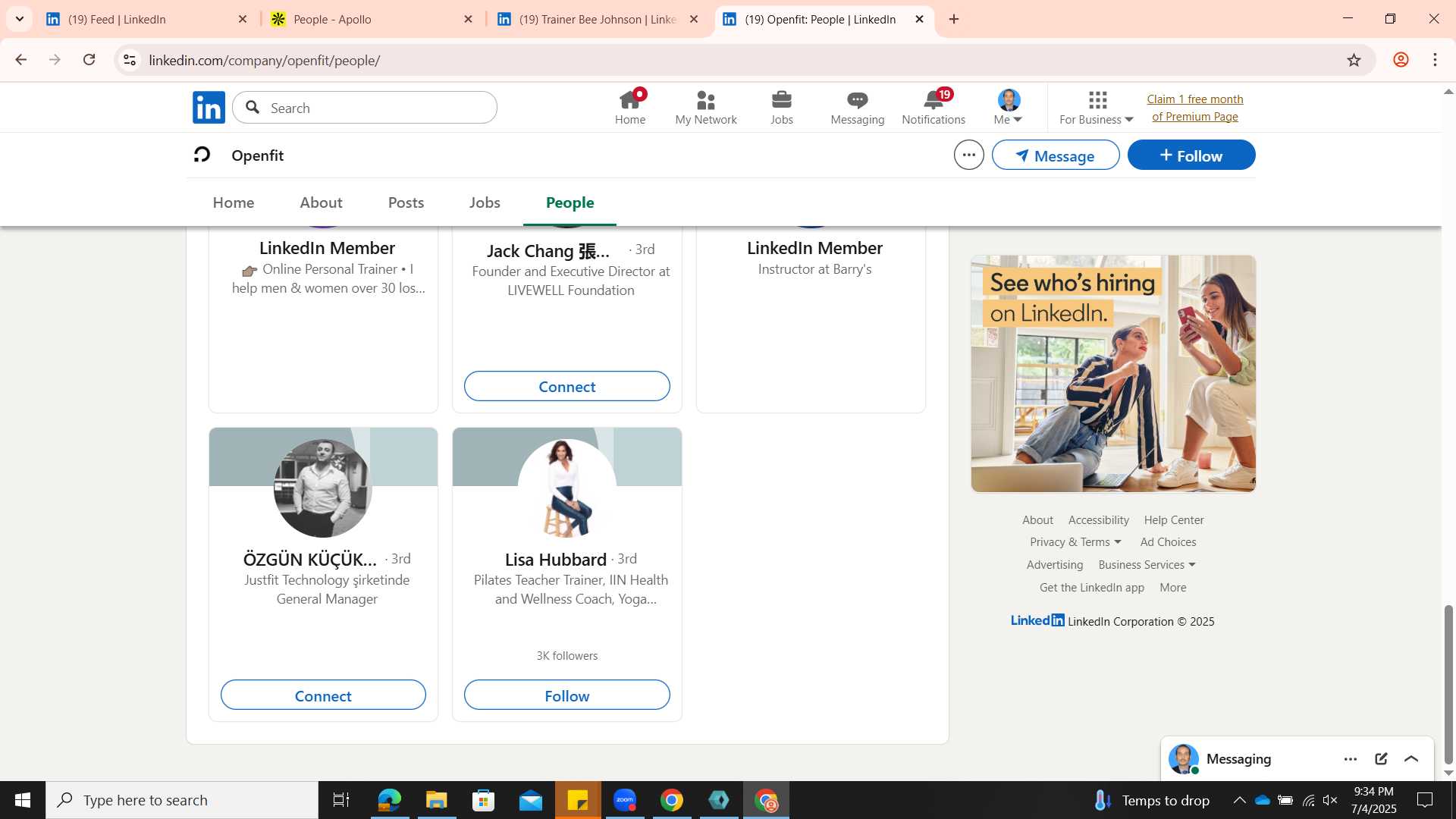Open Sticky Notes from the taskbar

(x=578, y=800)
